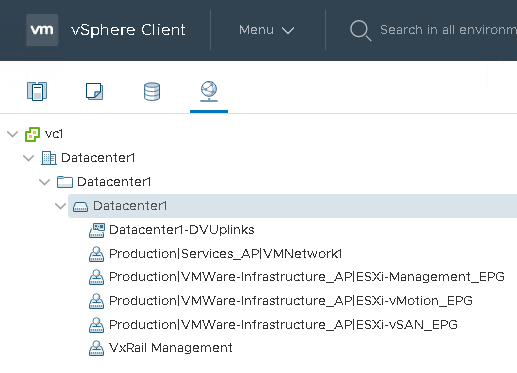Image resolution: width=517 pixels, height=373 pixels.
Task: Switch to Hosts and Clusters view
Action: [x=37, y=91]
